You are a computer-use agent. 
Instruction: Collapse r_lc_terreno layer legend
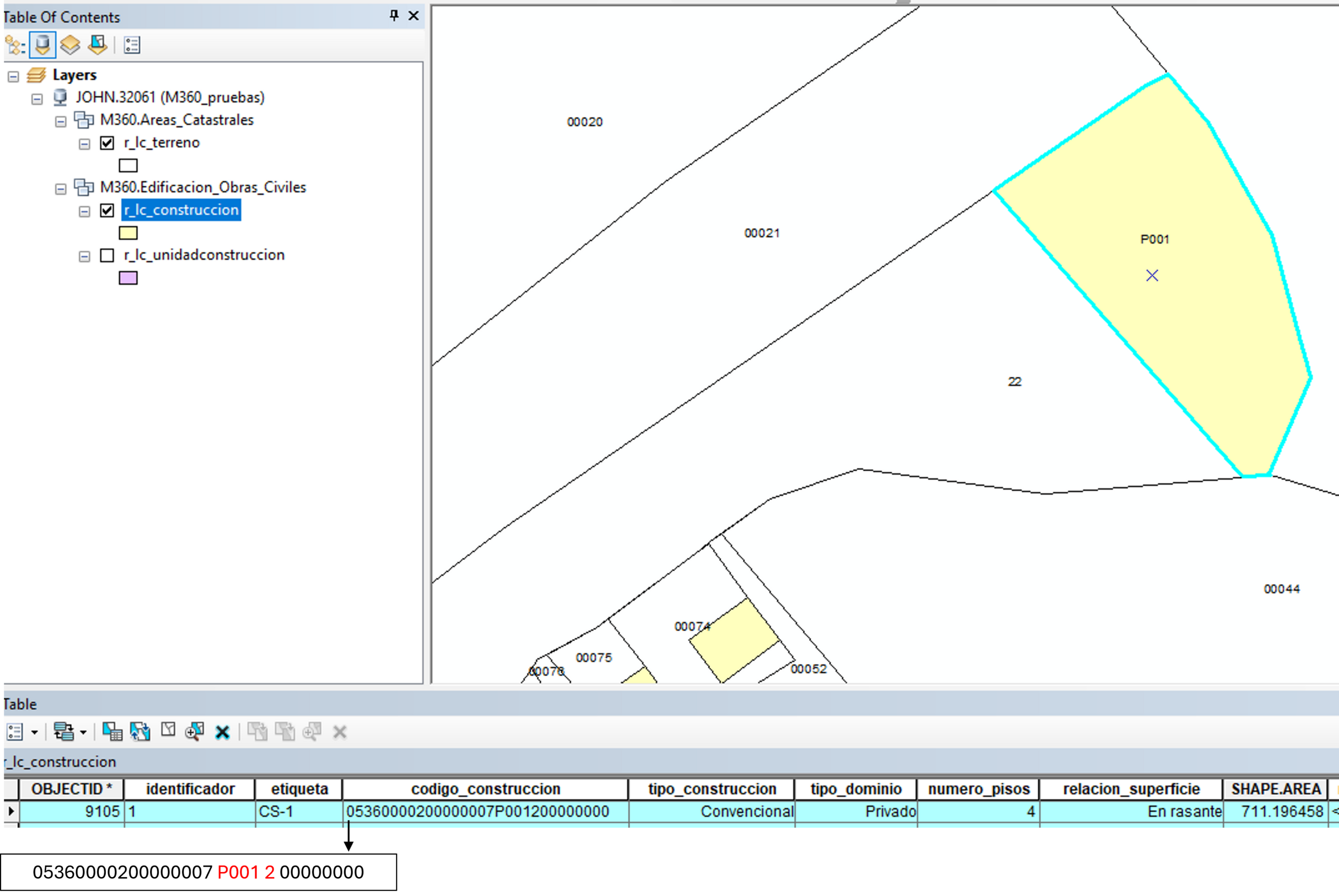[85, 144]
